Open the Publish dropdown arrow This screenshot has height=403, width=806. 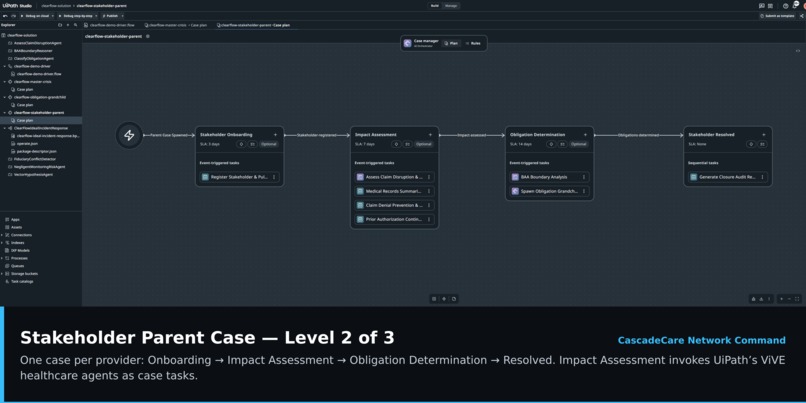pos(122,16)
